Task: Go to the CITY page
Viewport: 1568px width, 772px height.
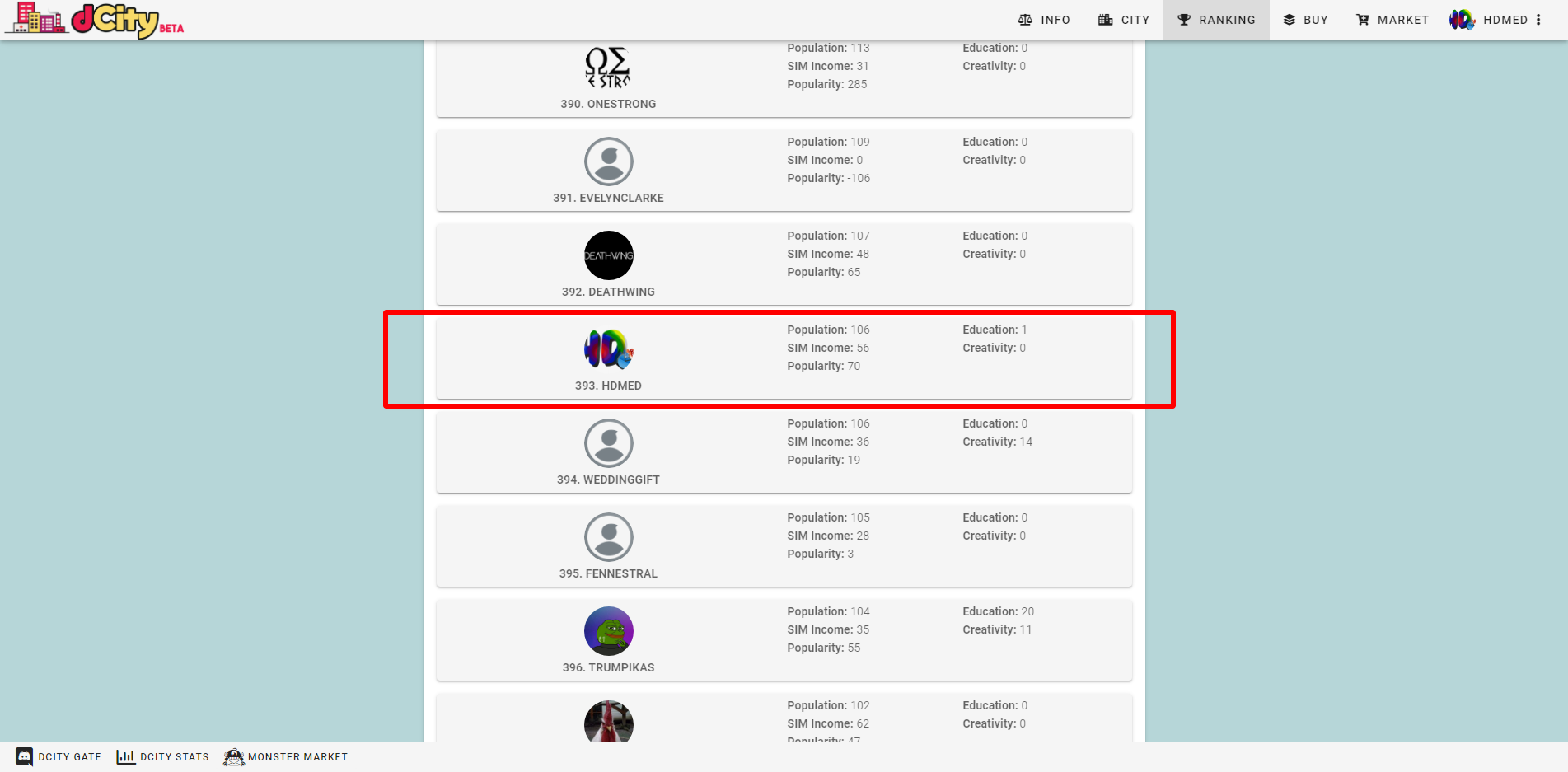Action: coord(1124,20)
